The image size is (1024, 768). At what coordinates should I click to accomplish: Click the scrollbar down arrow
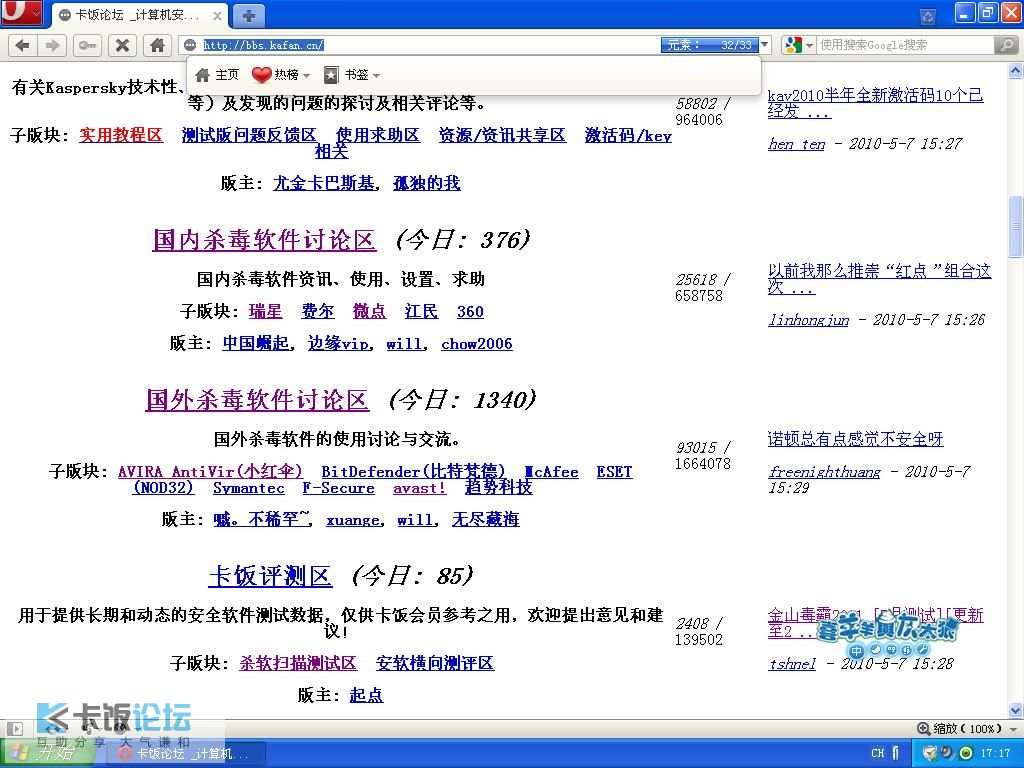[x=1016, y=710]
